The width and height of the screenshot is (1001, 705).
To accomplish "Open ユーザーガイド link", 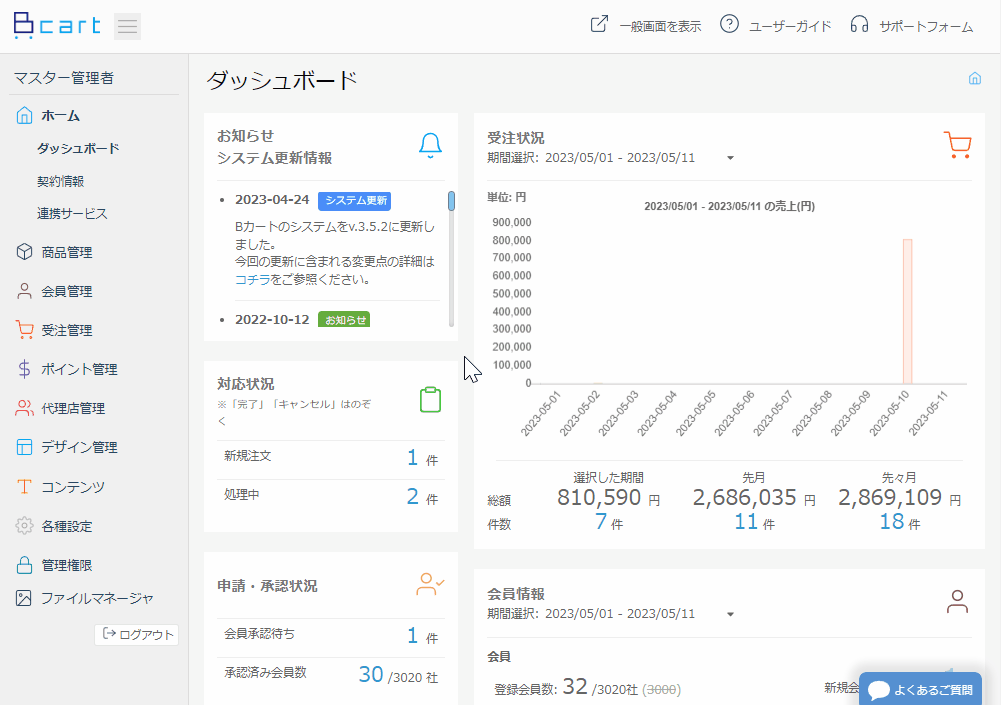I will tap(790, 26).
